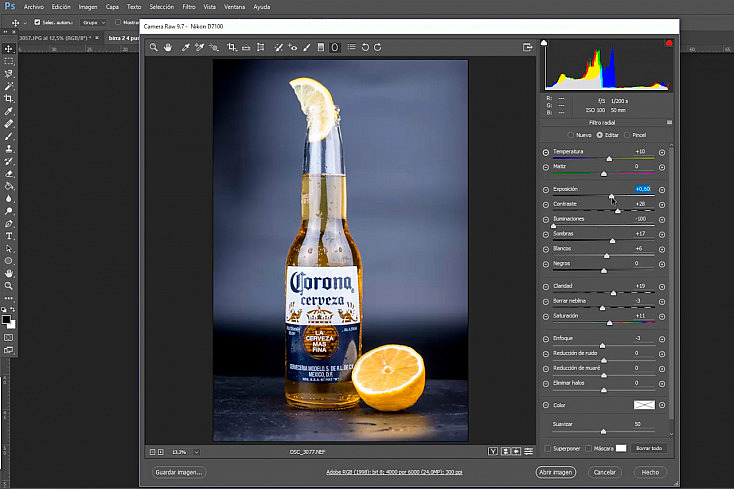This screenshot has height=489, width=734.
Task: Open preview preferences sliders icon
Action: coord(528,452)
